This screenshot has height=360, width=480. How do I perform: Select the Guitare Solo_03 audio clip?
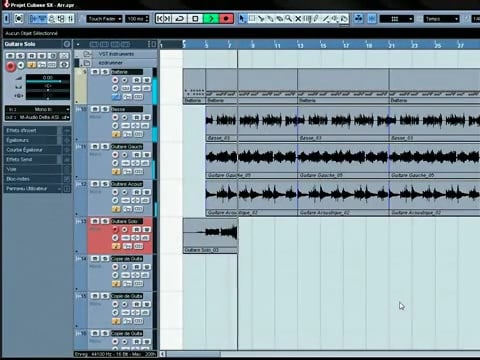click(x=210, y=235)
